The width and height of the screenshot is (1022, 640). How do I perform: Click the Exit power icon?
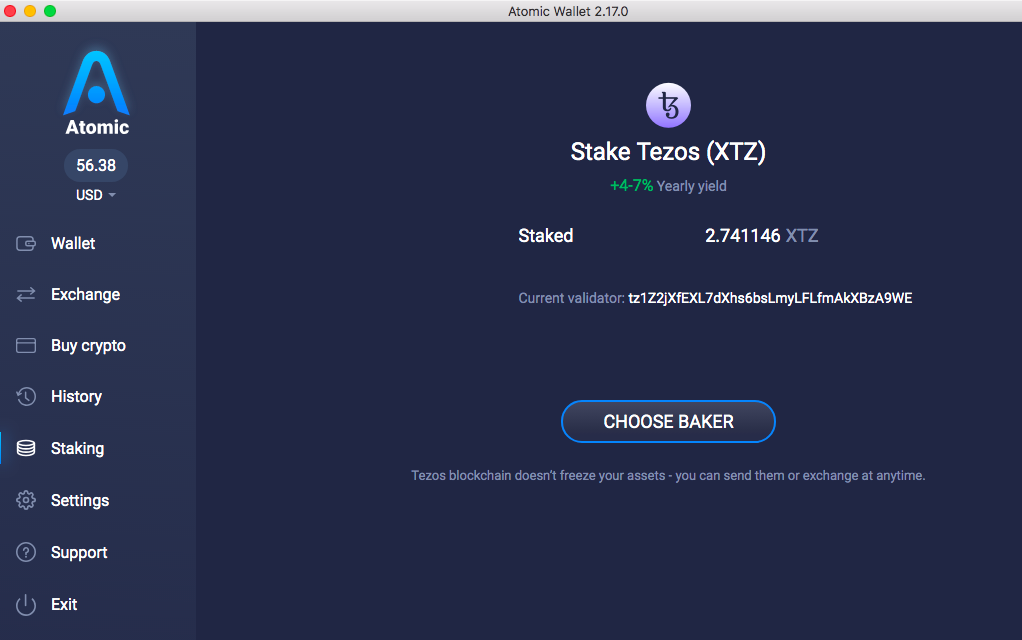26,604
